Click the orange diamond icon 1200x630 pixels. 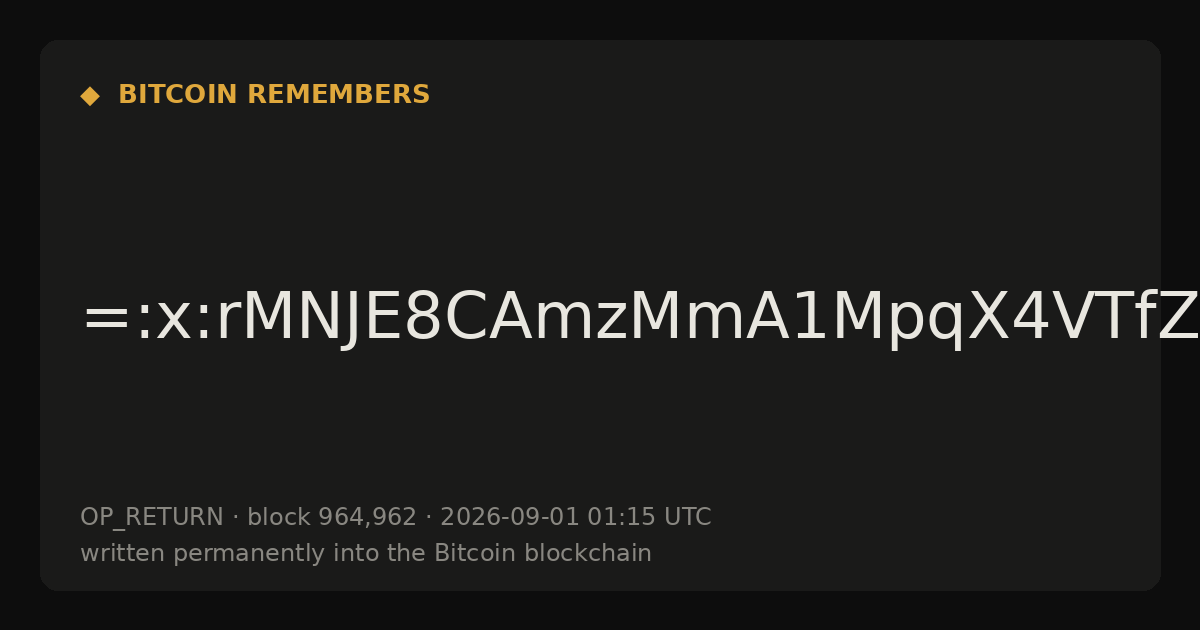tap(90, 96)
